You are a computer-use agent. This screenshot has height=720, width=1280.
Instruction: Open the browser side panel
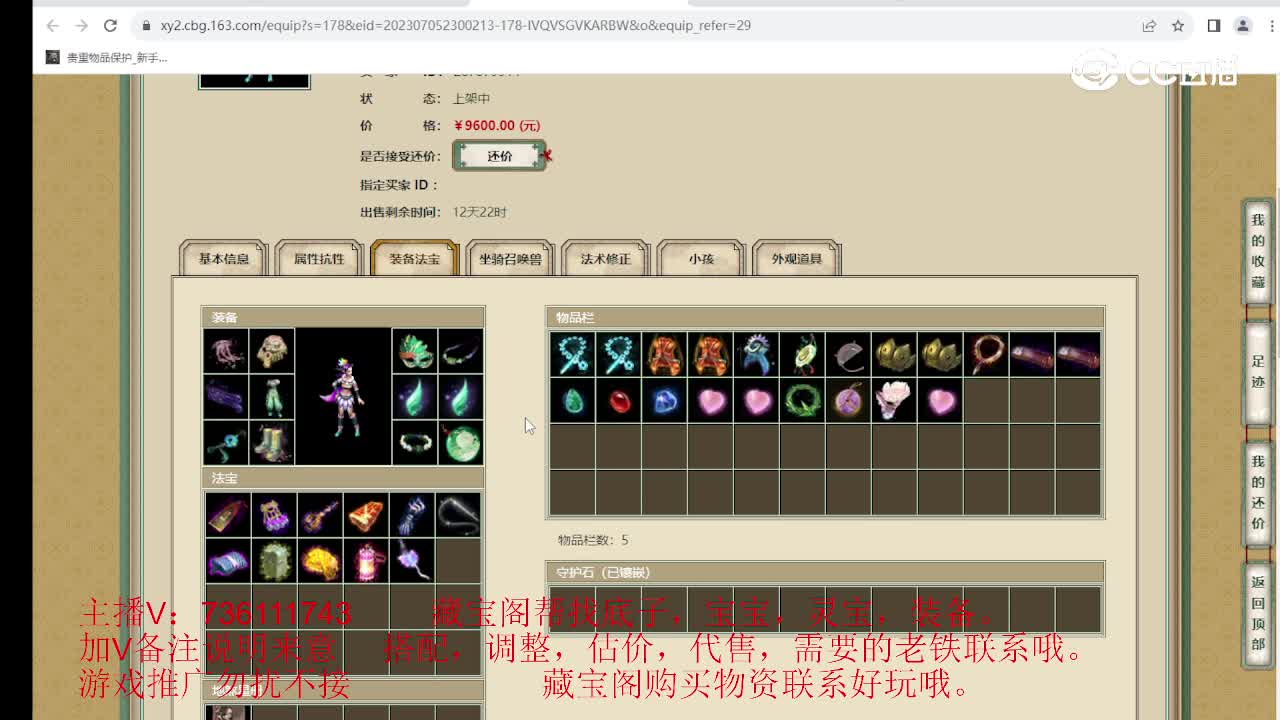[1213, 25]
